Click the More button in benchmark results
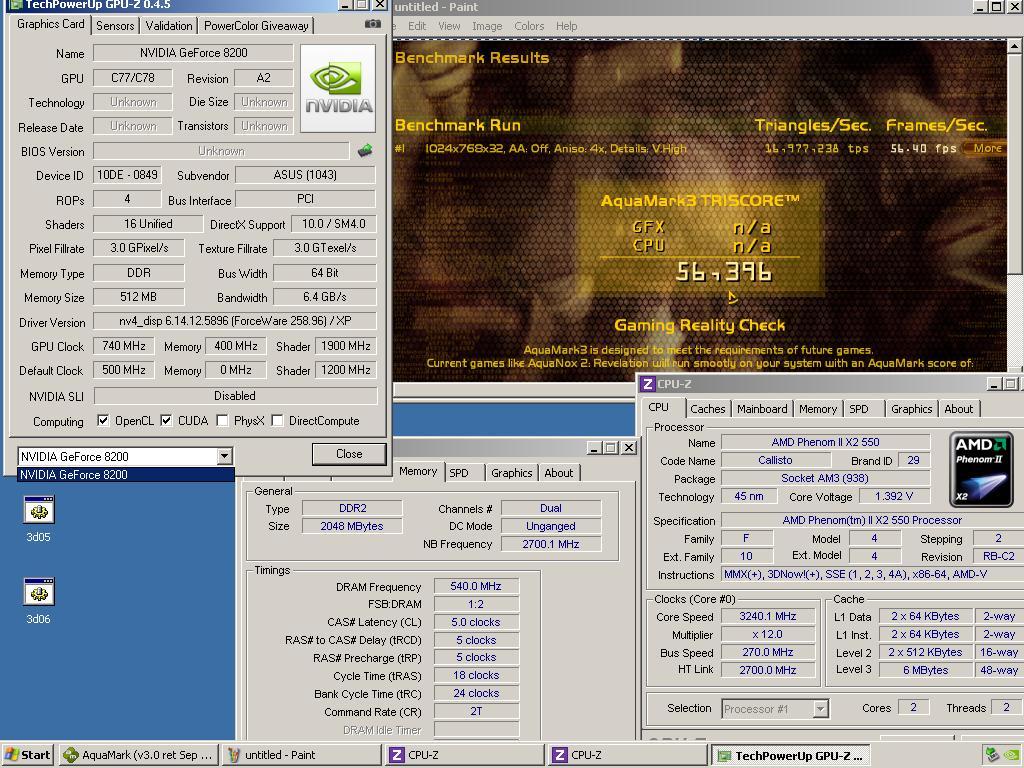 tap(986, 148)
